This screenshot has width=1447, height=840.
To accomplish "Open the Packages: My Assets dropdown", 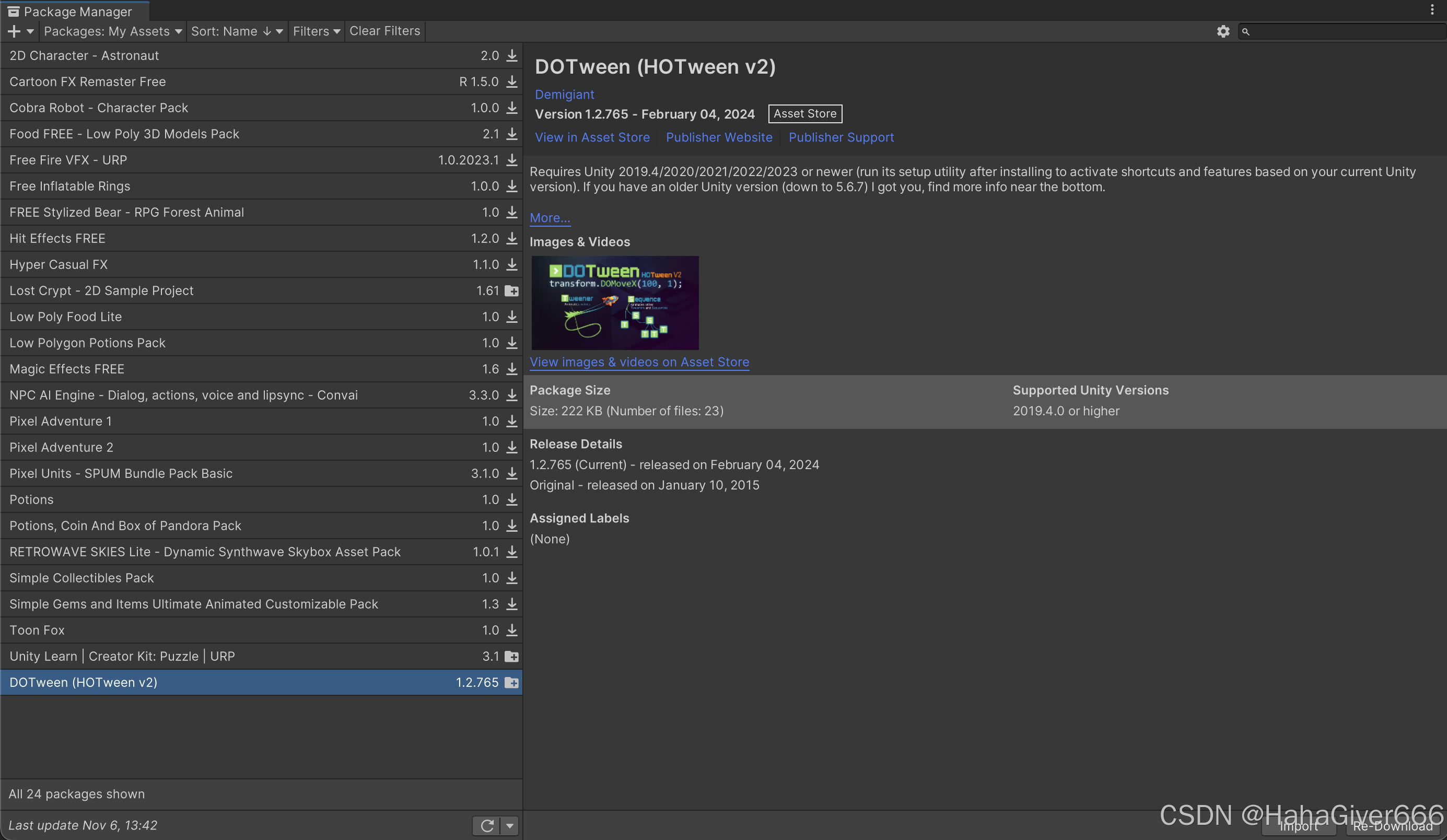I will click(x=112, y=31).
